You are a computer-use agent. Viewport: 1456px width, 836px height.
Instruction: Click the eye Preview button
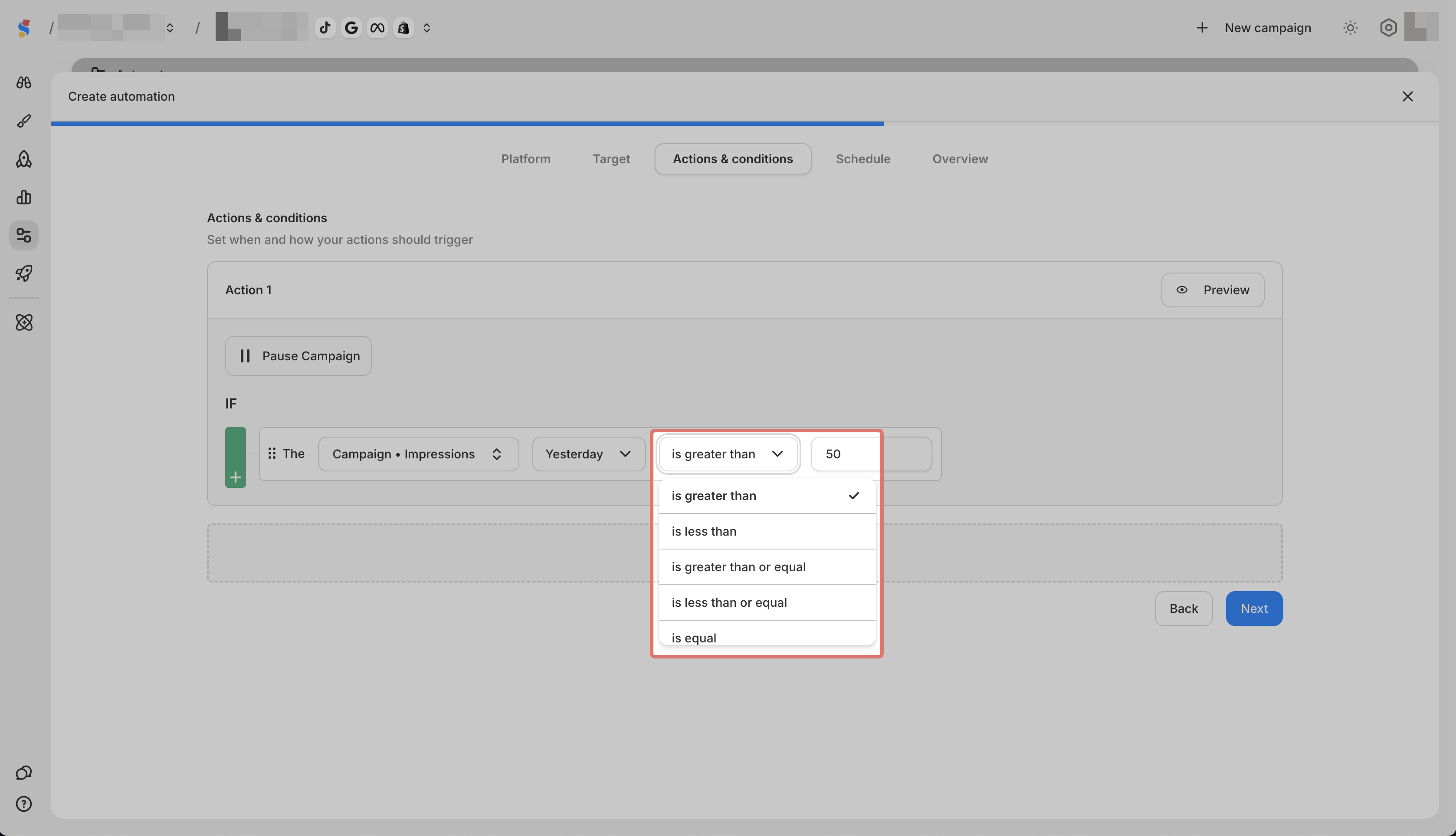tap(1212, 290)
